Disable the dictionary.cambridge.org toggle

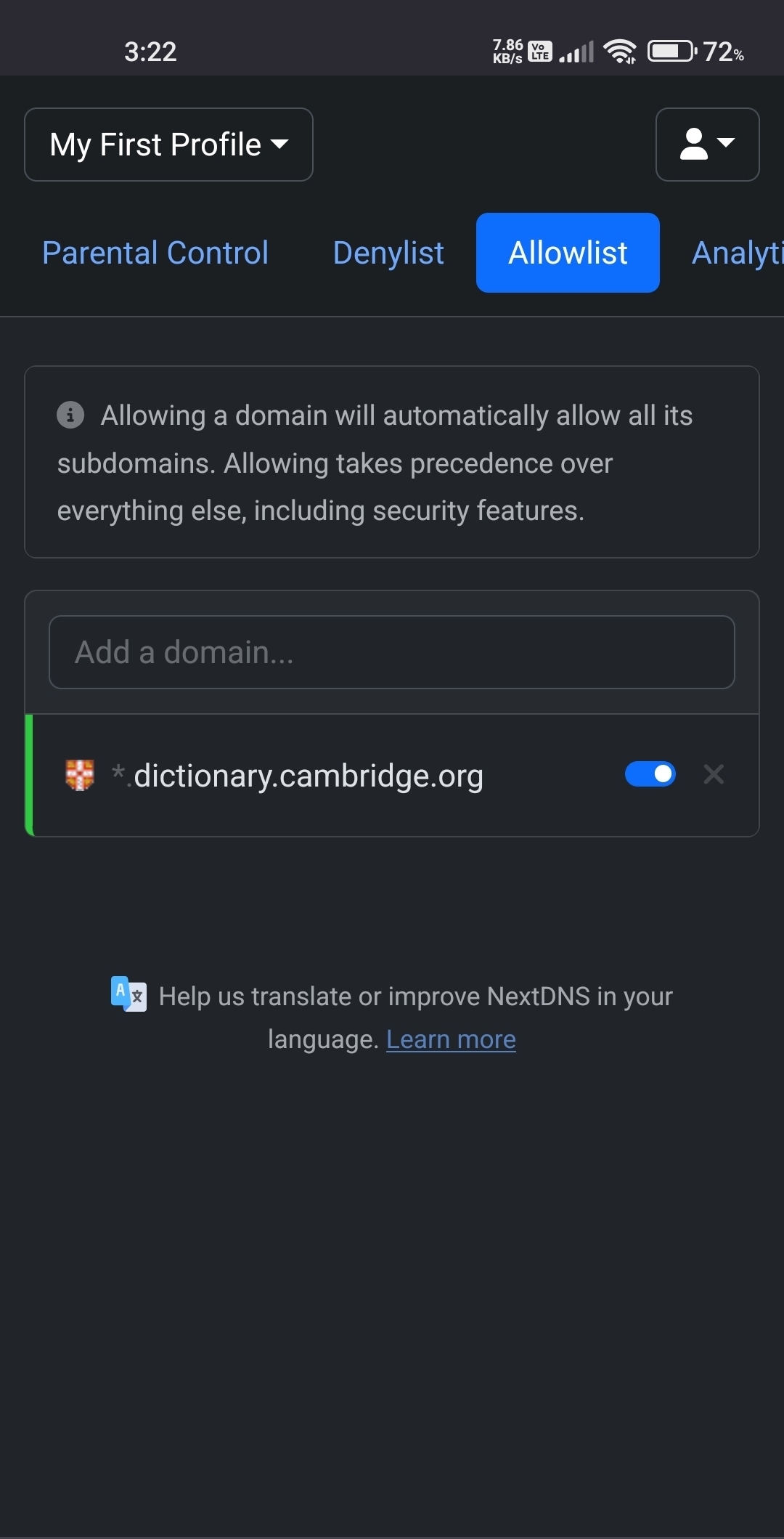point(650,774)
